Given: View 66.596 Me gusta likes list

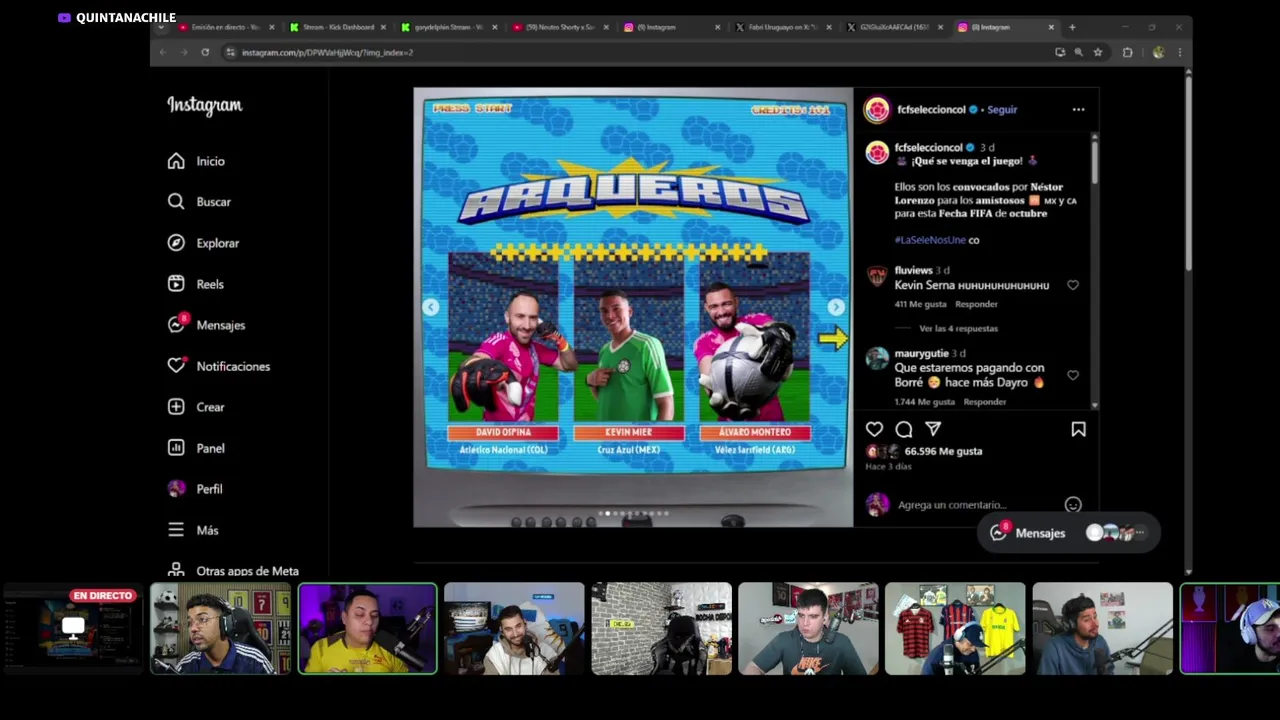Looking at the screenshot, I should pos(943,451).
